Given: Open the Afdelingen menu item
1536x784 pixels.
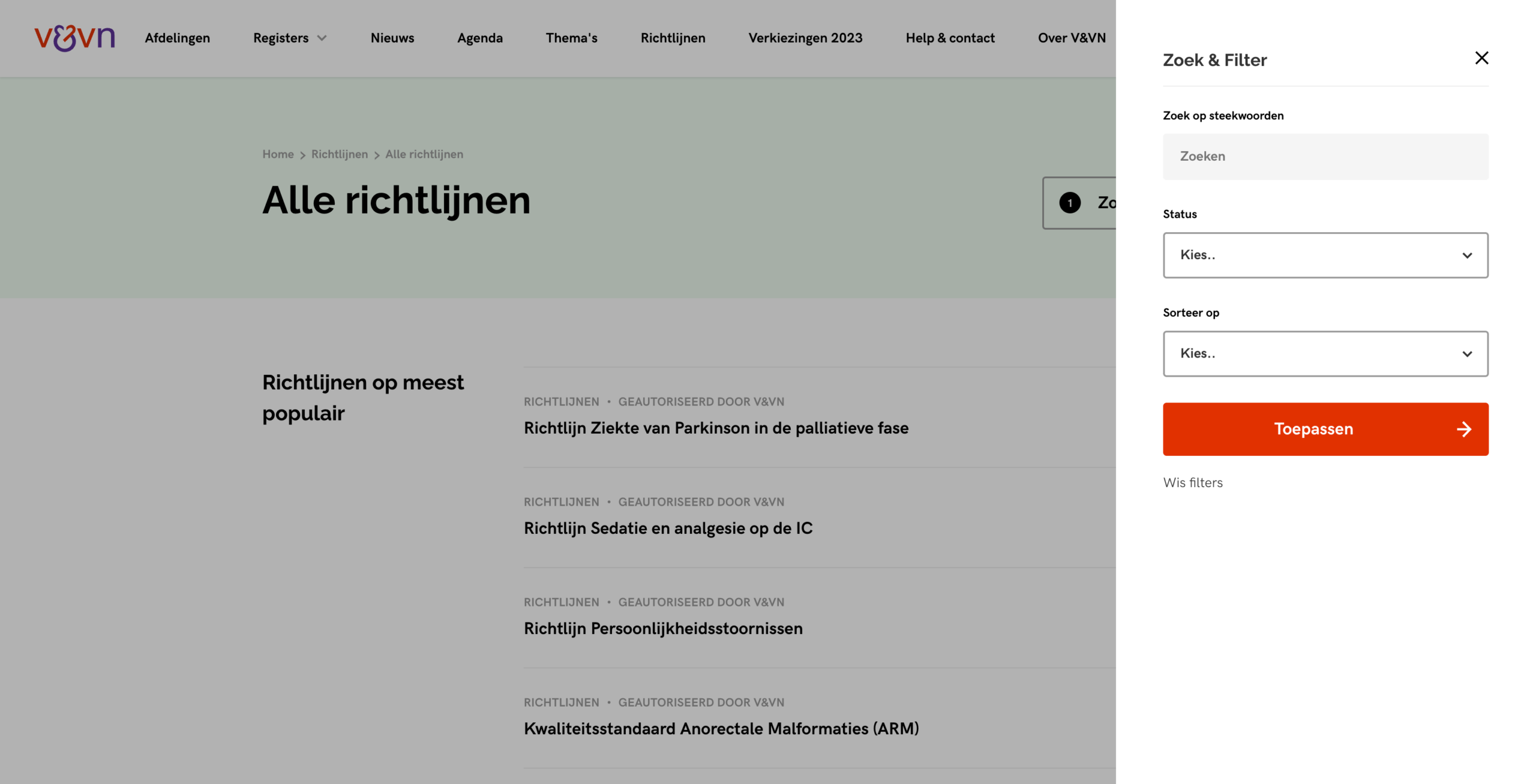Looking at the screenshot, I should pos(178,38).
